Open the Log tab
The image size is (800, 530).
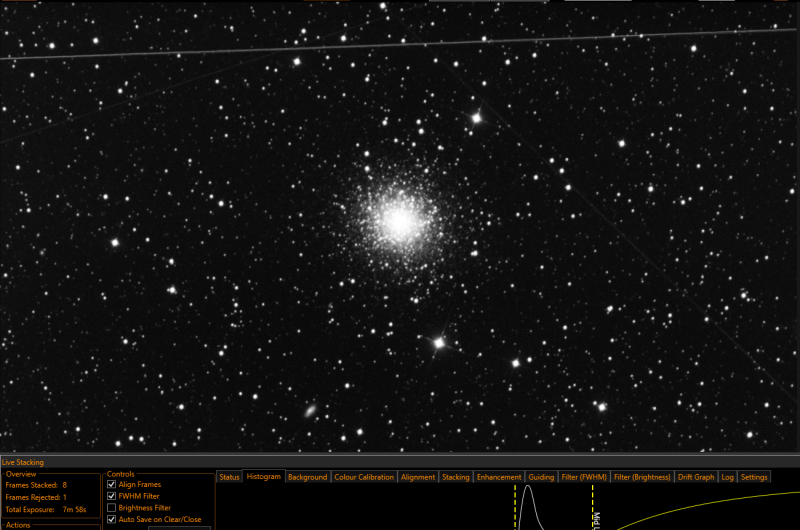point(728,477)
